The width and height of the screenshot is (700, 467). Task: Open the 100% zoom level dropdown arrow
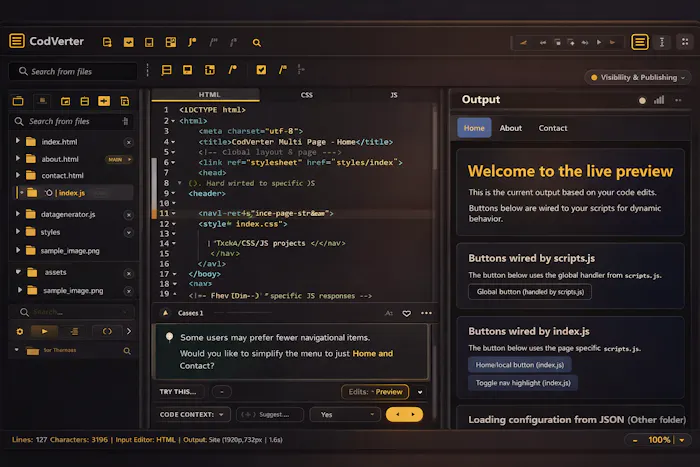(x=682, y=440)
